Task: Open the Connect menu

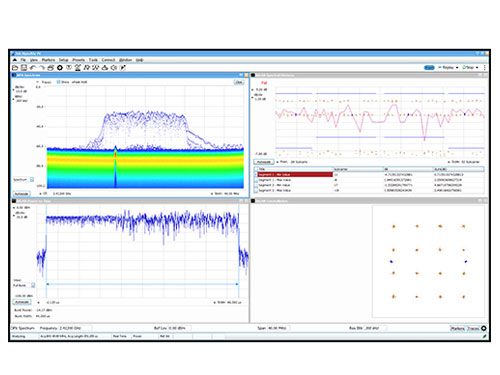Action: pos(108,60)
